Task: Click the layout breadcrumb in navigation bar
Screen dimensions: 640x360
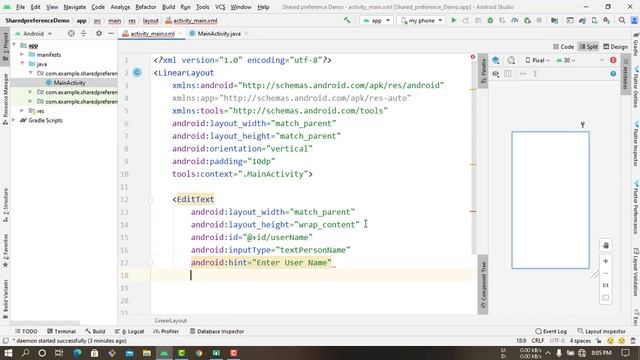Action: 151,21
